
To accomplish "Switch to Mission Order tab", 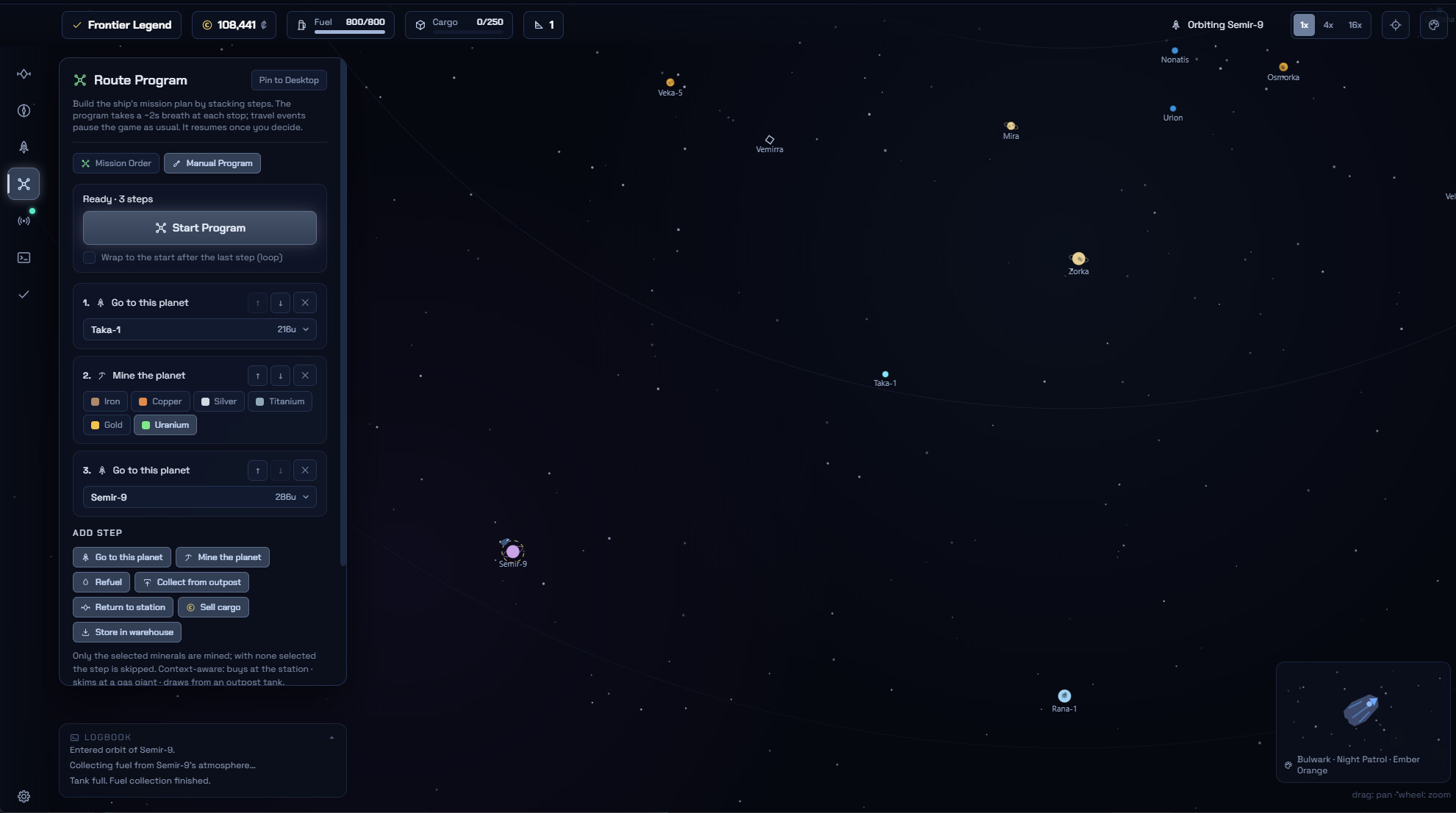I will 116,163.
